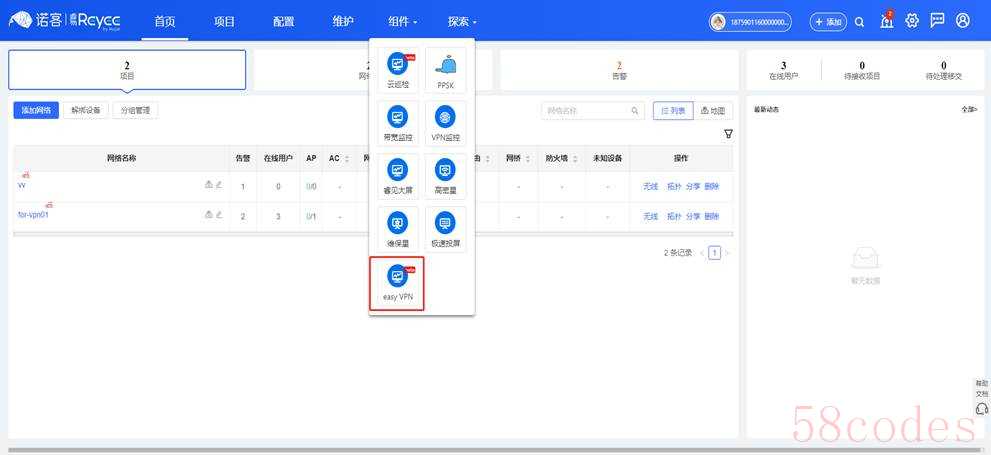Click 拓扑 in the for-vpn01 row

pos(674,216)
